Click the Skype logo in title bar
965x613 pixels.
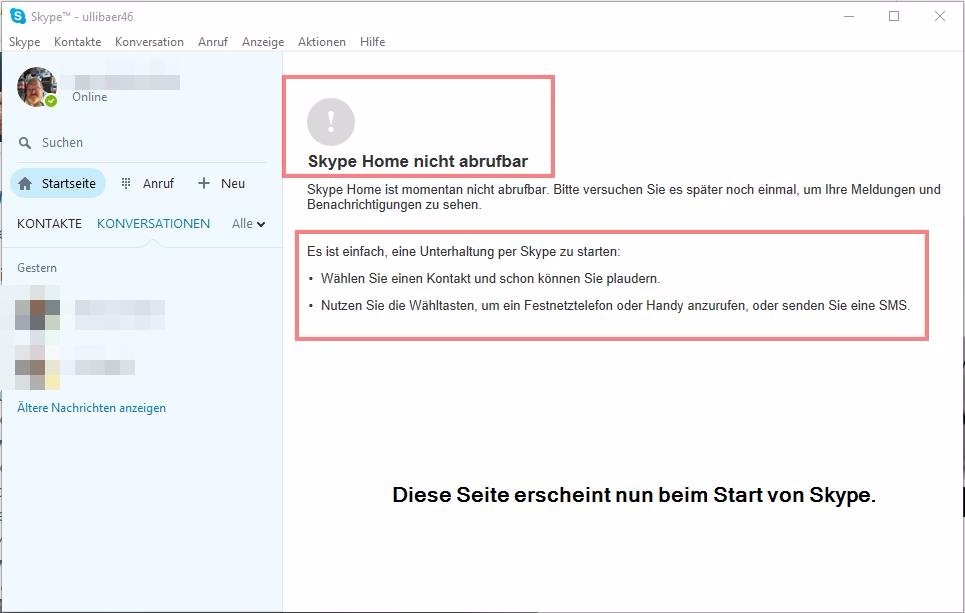[18, 17]
